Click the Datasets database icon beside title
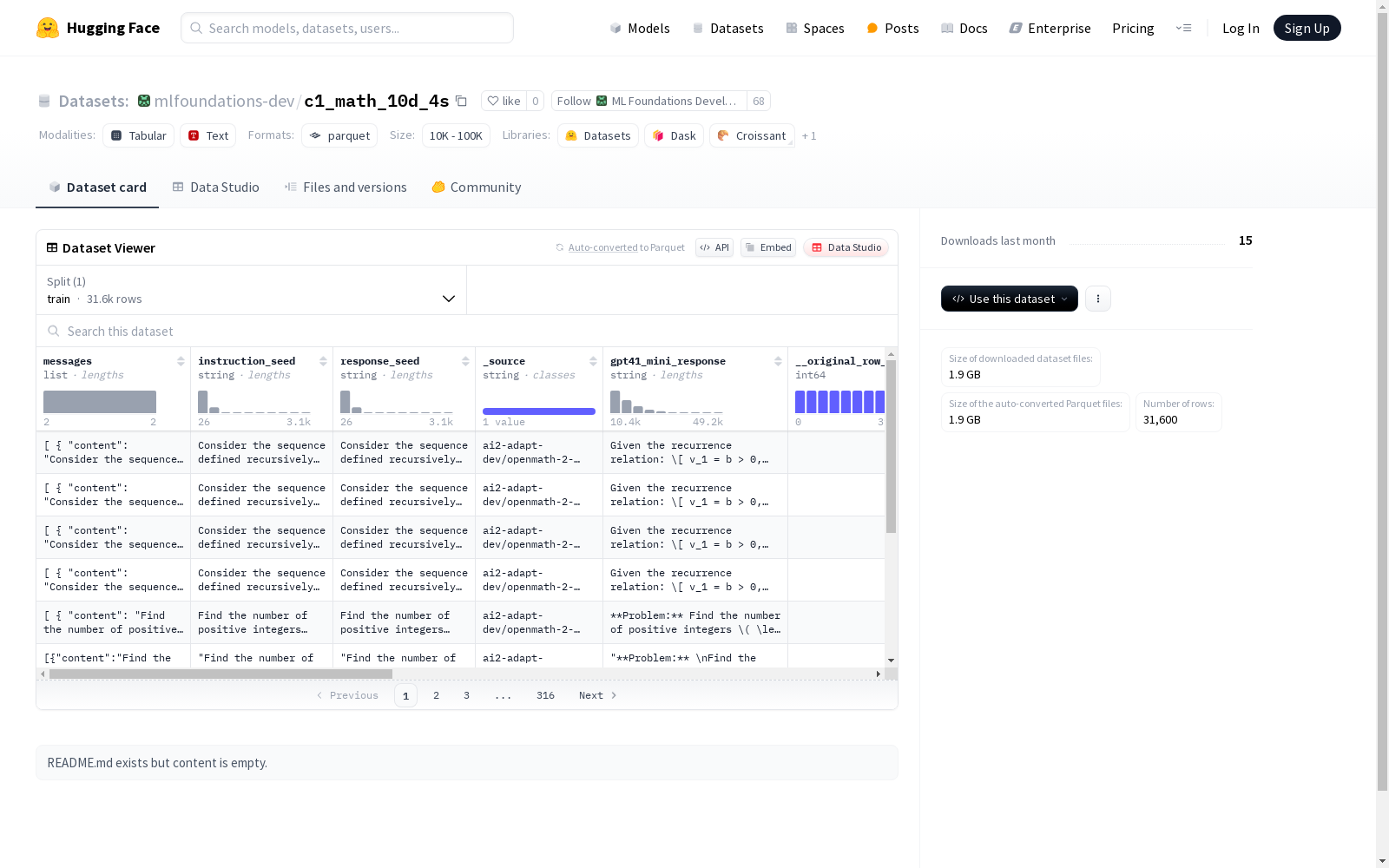 click(x=44, y=102)
